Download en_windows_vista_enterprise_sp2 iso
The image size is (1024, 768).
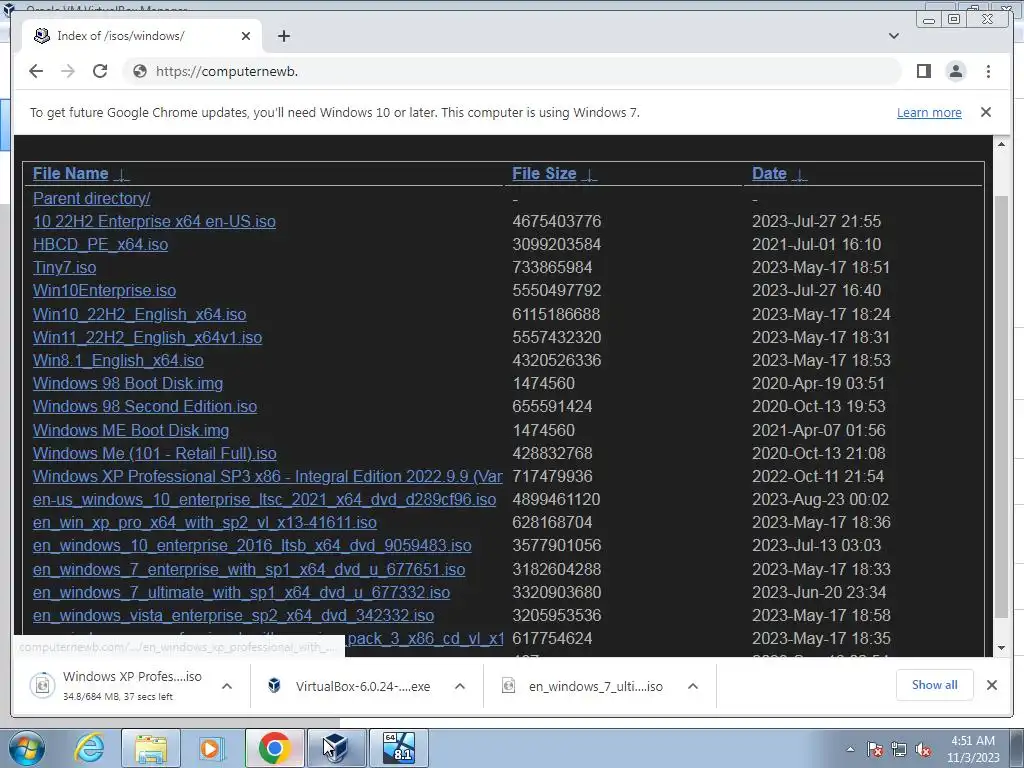(x=234, y=615)
